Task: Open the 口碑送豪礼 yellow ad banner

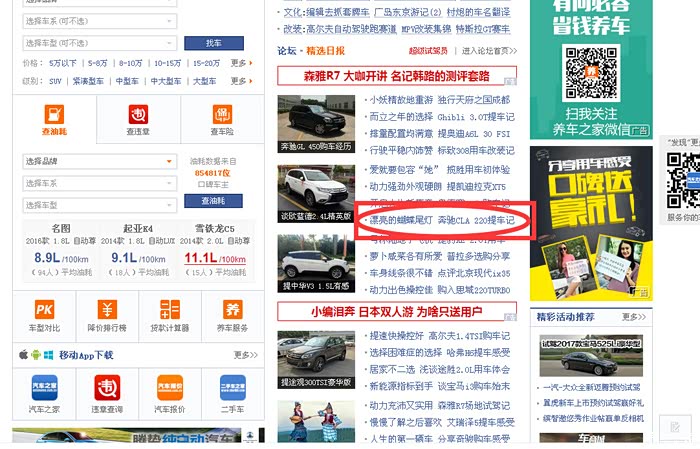Action: (591, 224)
